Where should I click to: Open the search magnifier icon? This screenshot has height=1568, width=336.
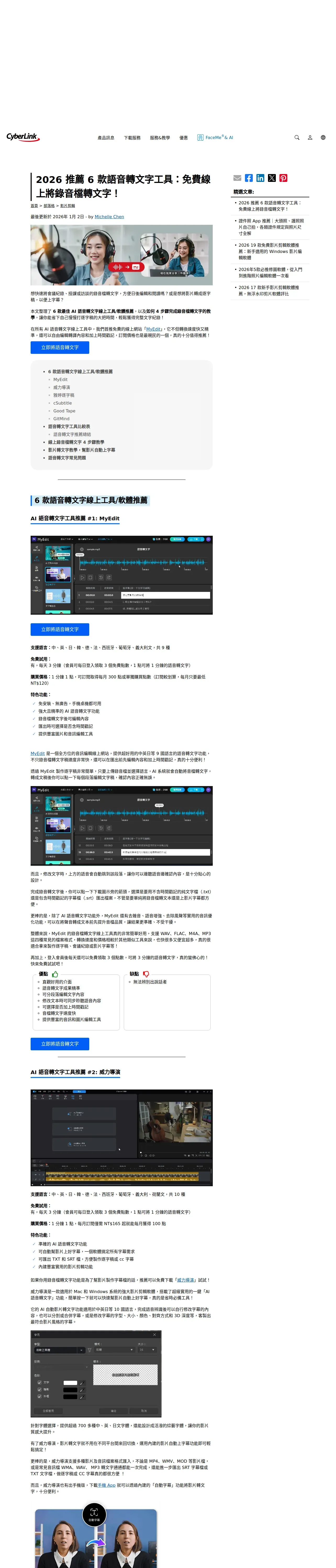click(x=297, y=137)
